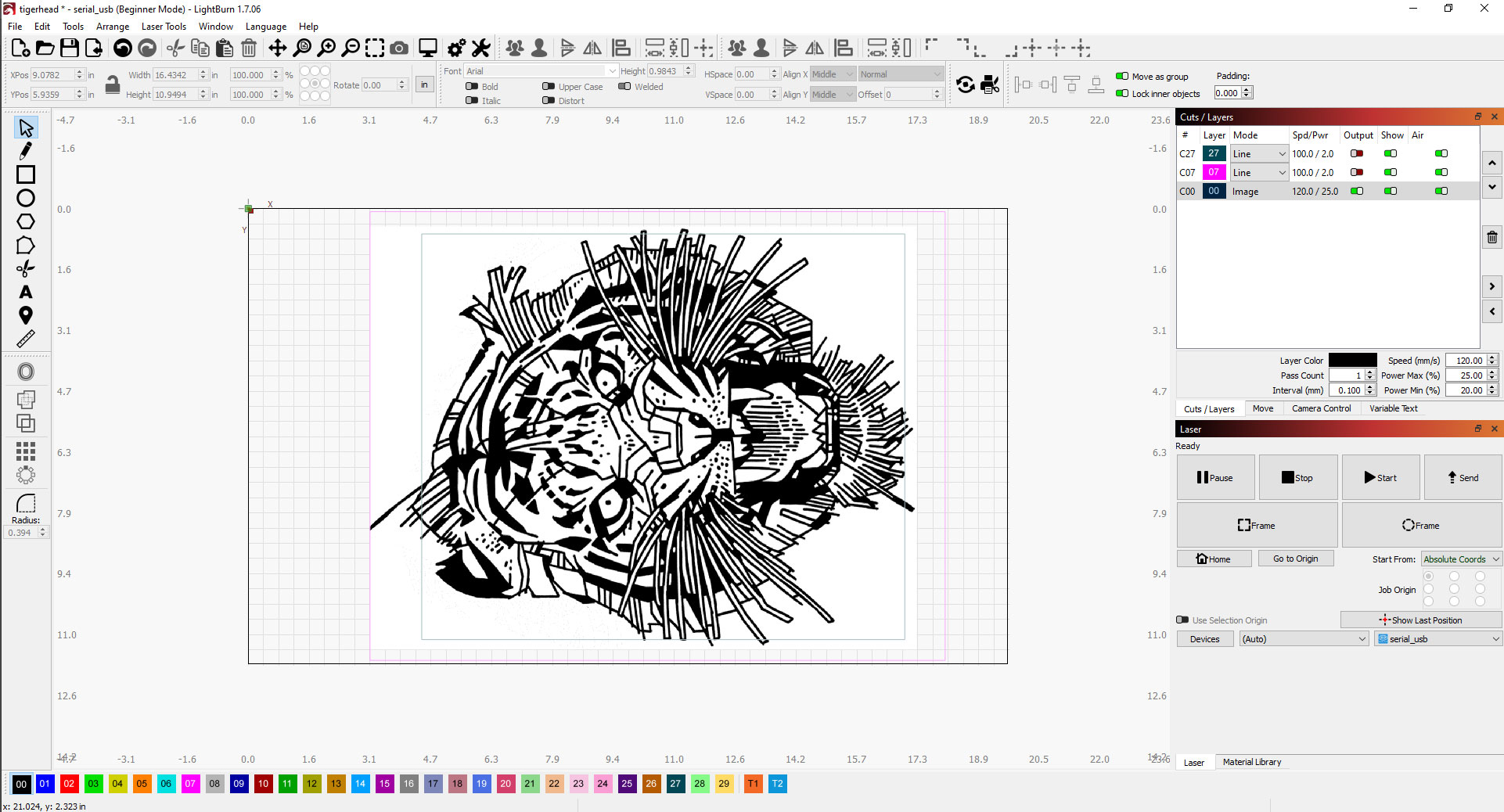Screen dimensions: 1504x812
Task: Select the Measure ruler tool
Action: (26, 339)
